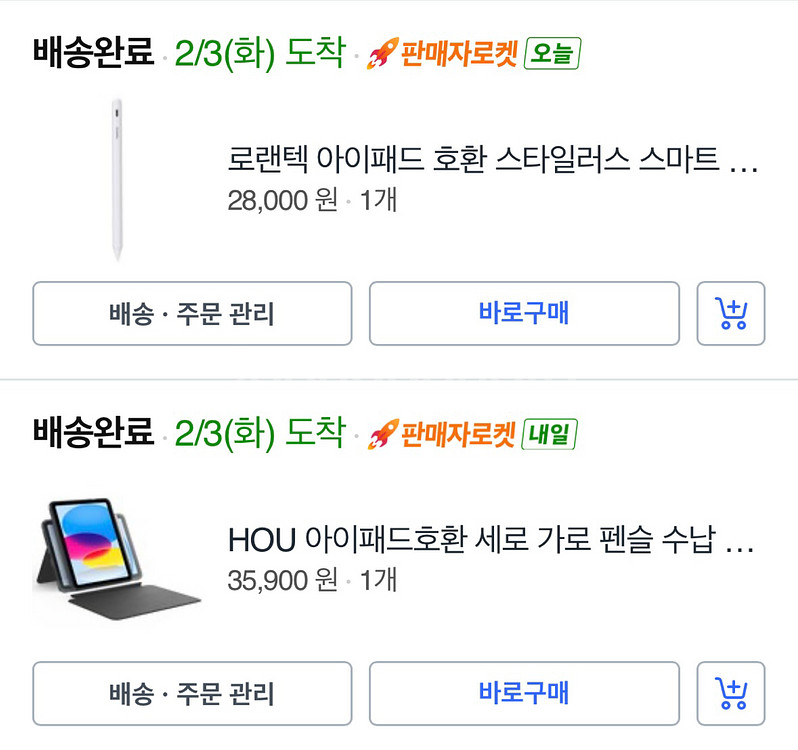Click 배송 · 주문 관리 for the HOU case order
The width and height of the screenshot is (798, 750).
pos(192,692)
